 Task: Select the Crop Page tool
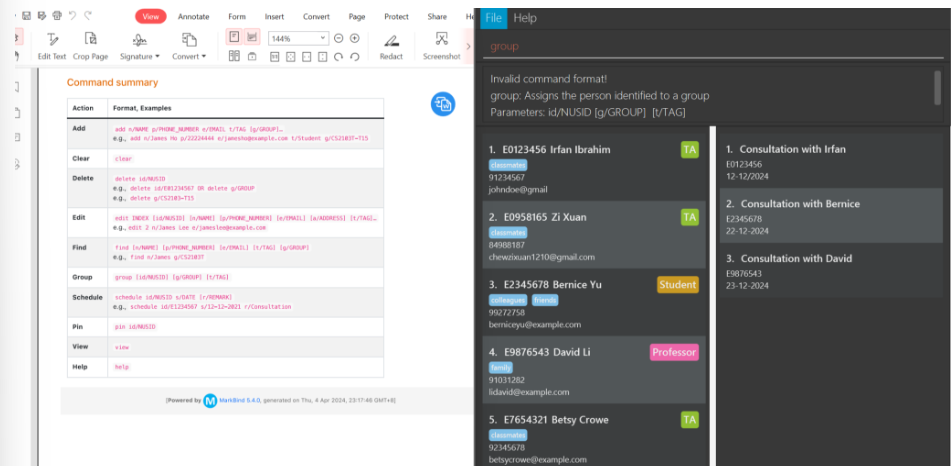[x=90, y=46]
